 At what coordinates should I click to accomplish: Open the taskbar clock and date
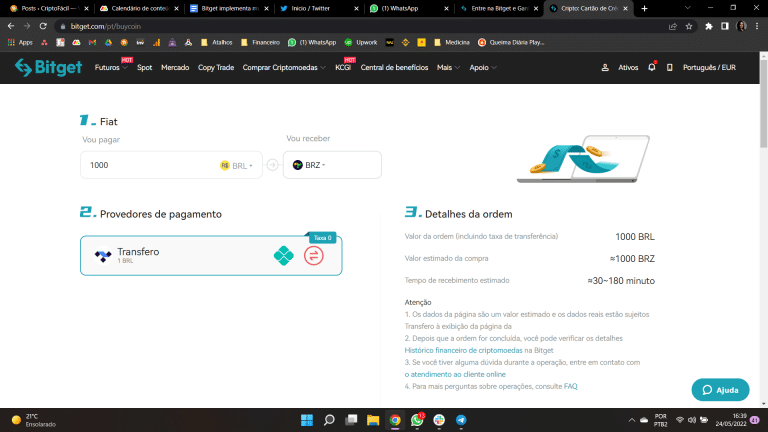point(731,420)
